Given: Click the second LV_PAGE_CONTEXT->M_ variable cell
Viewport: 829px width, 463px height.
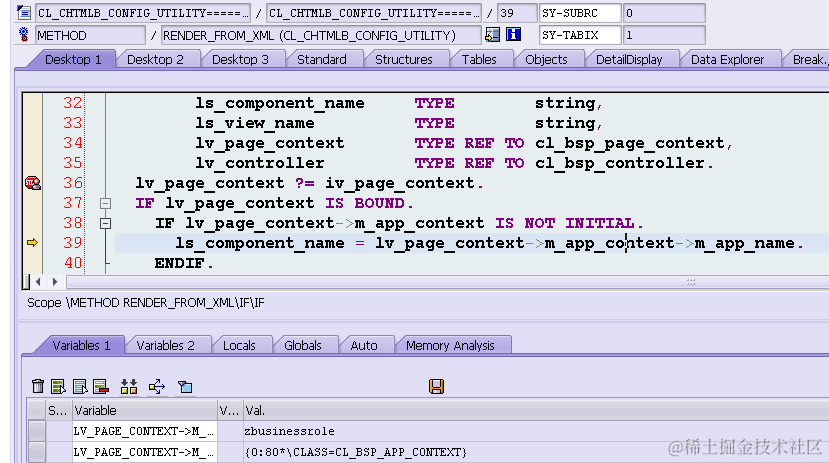Looking at the screenshot, I should pos(144,452).
